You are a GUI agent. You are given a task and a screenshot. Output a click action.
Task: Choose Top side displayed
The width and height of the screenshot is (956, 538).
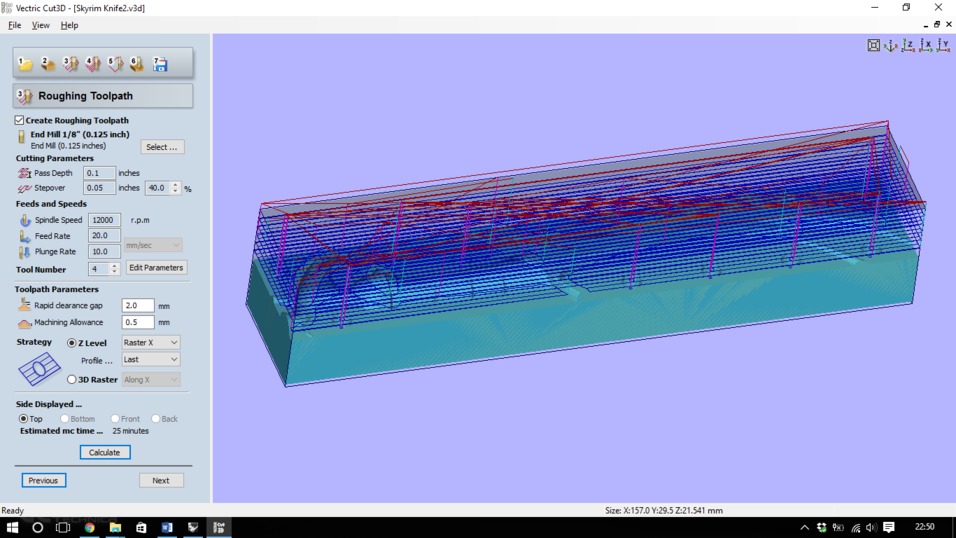point(23,418)
